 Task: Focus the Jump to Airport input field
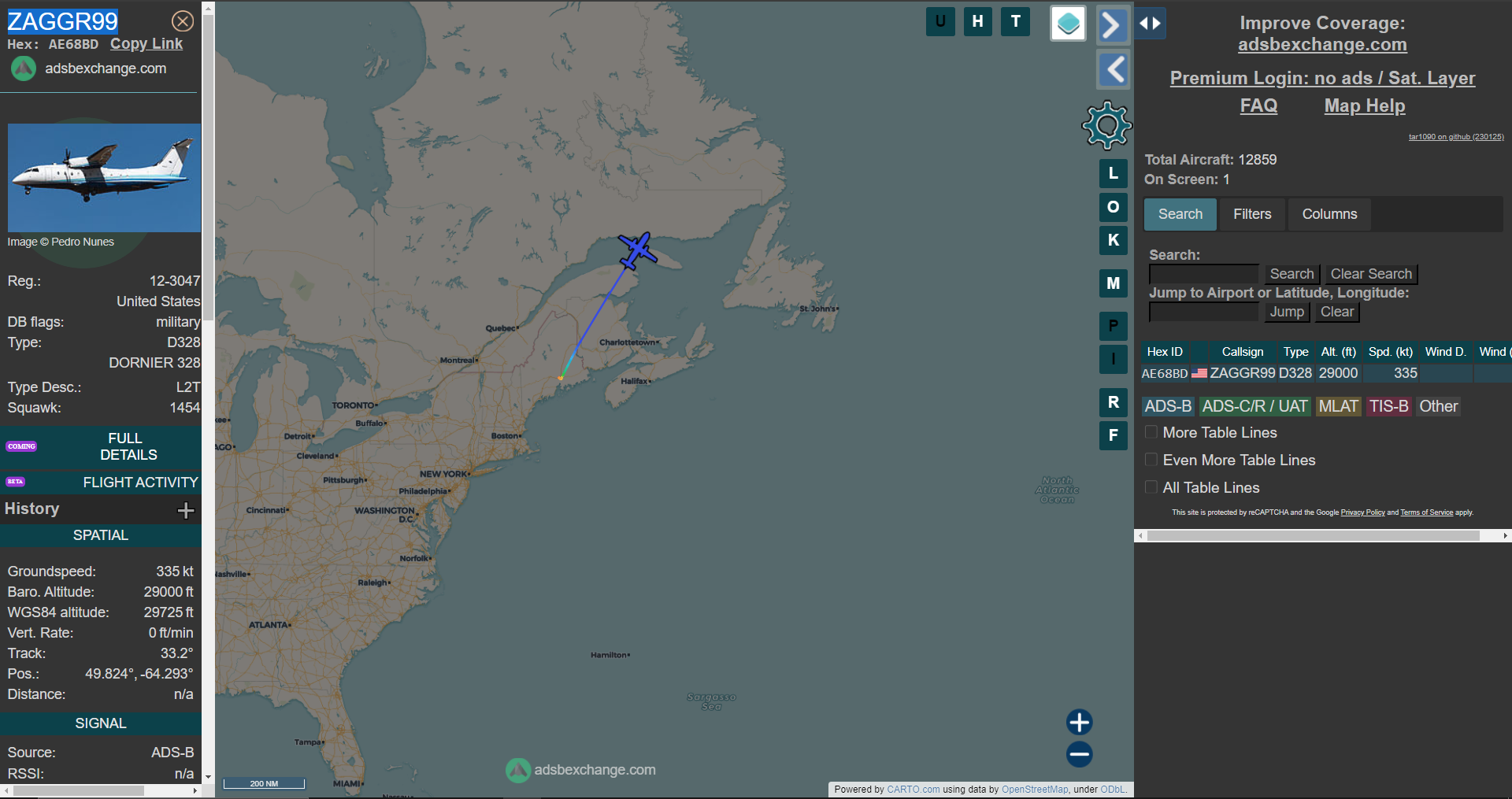tap(1203, 312)
